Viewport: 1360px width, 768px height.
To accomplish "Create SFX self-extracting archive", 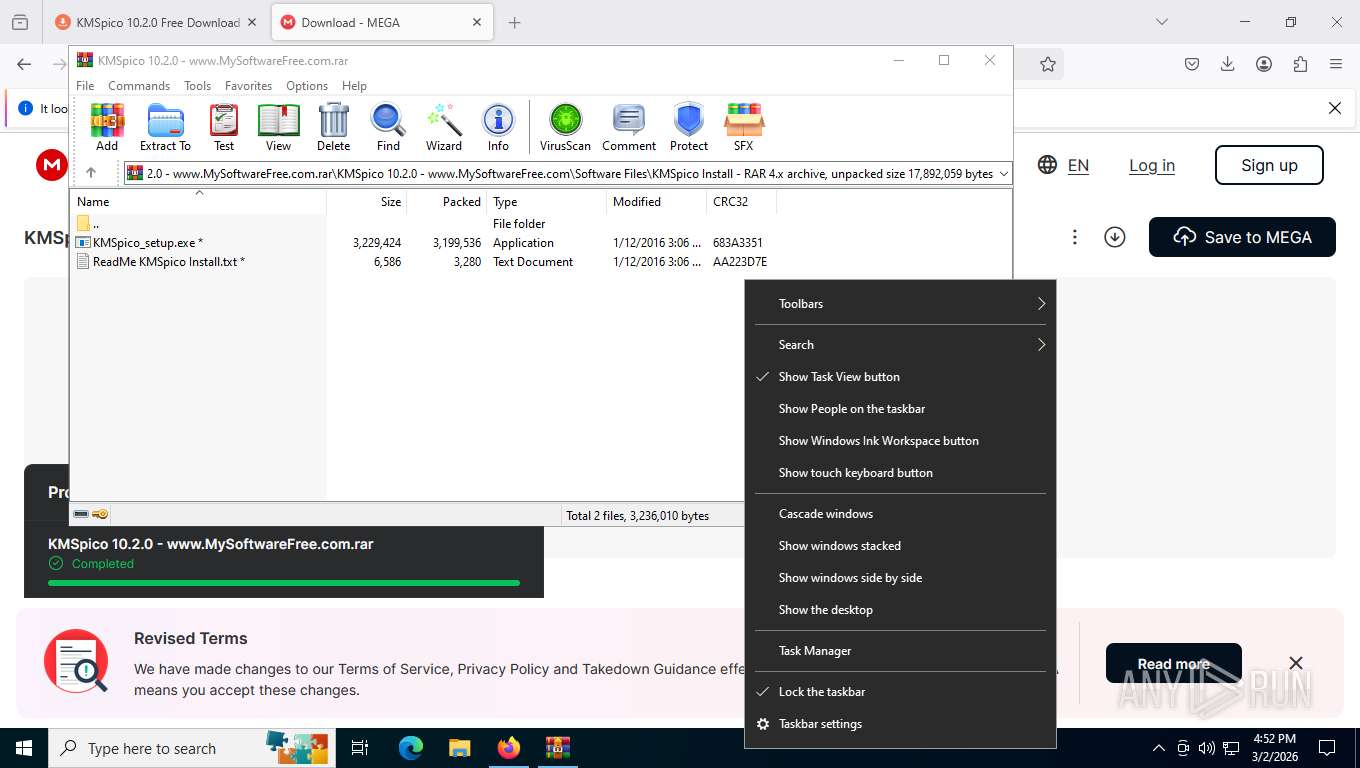I will click(x=744, y=127).
